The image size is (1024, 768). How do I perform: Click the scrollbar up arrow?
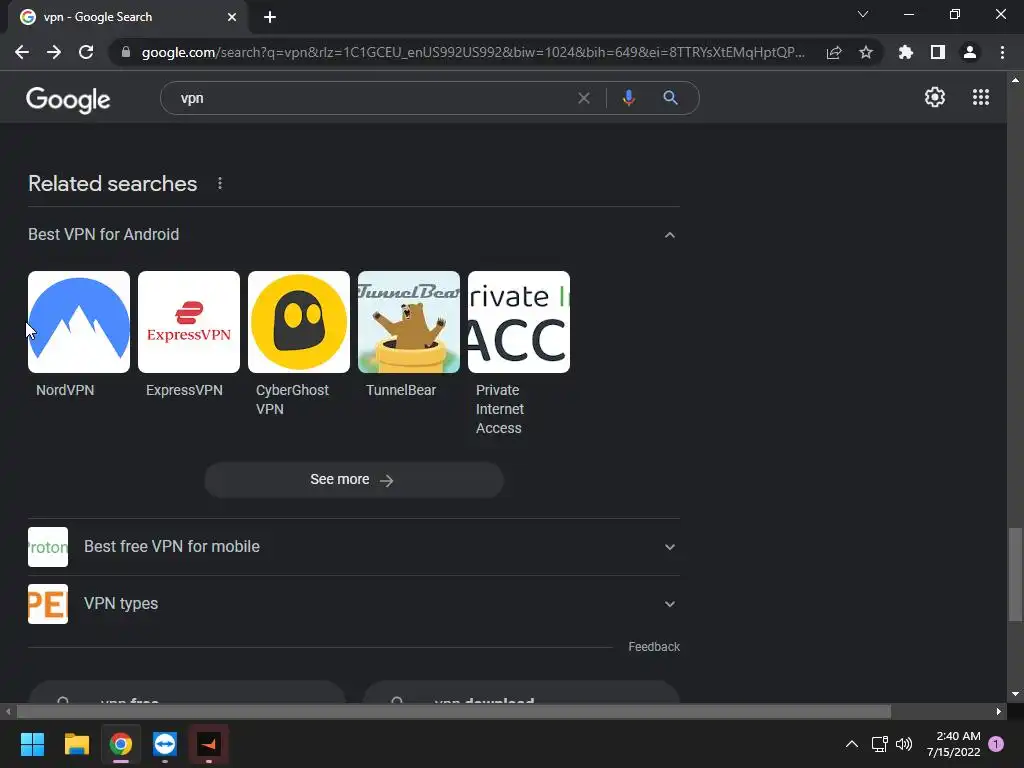[1015, 80]
